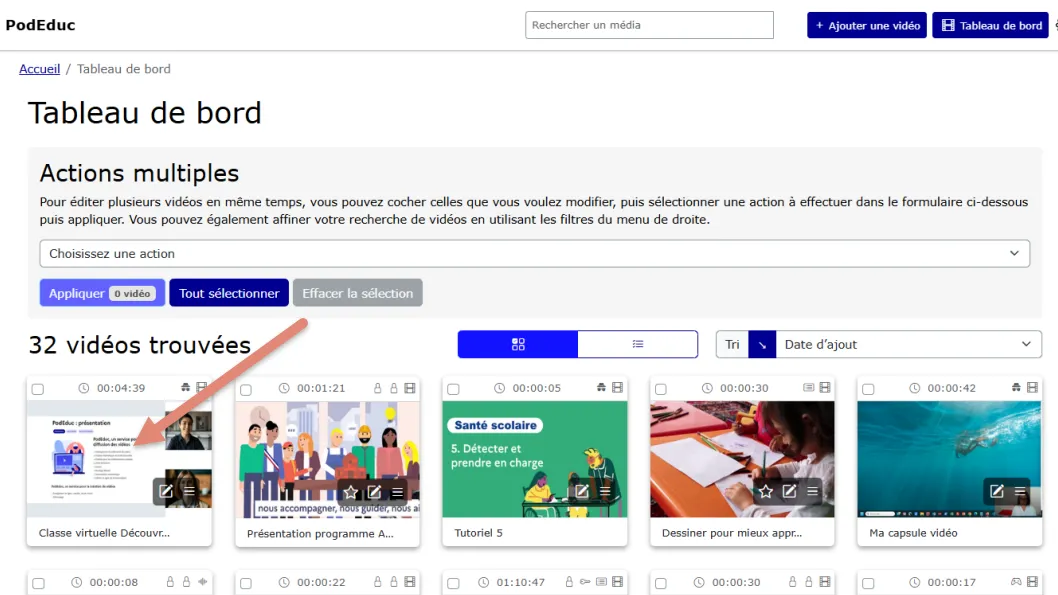Click the Tableau de bord header button
This screenshot has height=595, width=1058.
pos(991,26)
